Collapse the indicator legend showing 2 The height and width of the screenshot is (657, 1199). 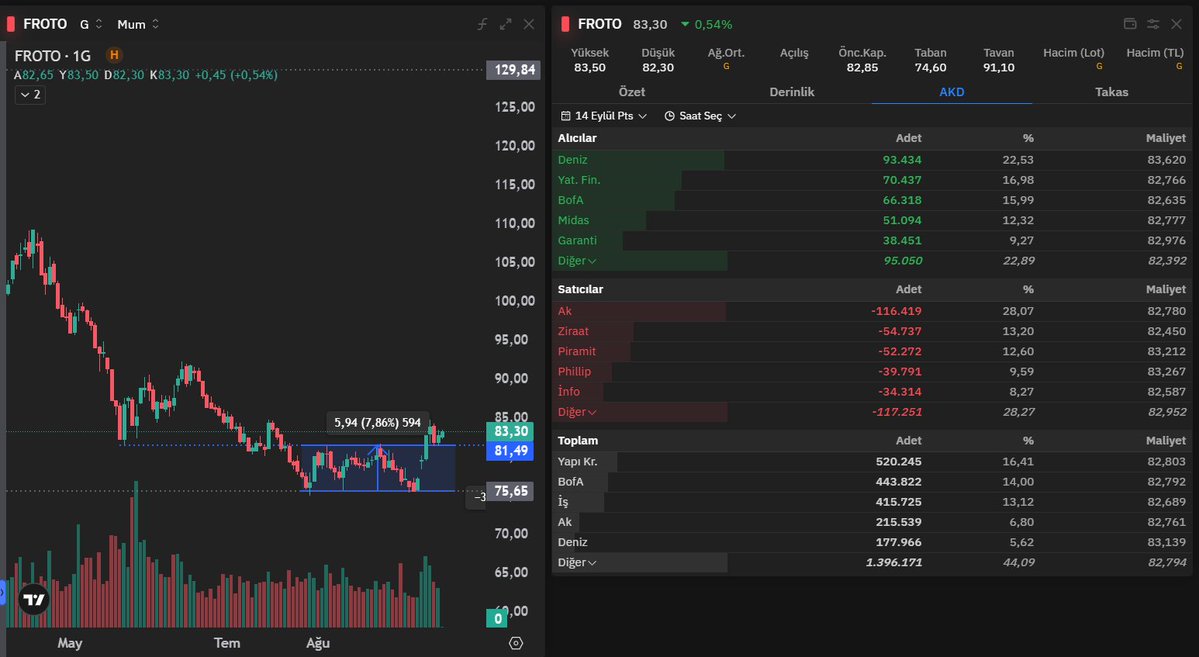click(30, 95)
